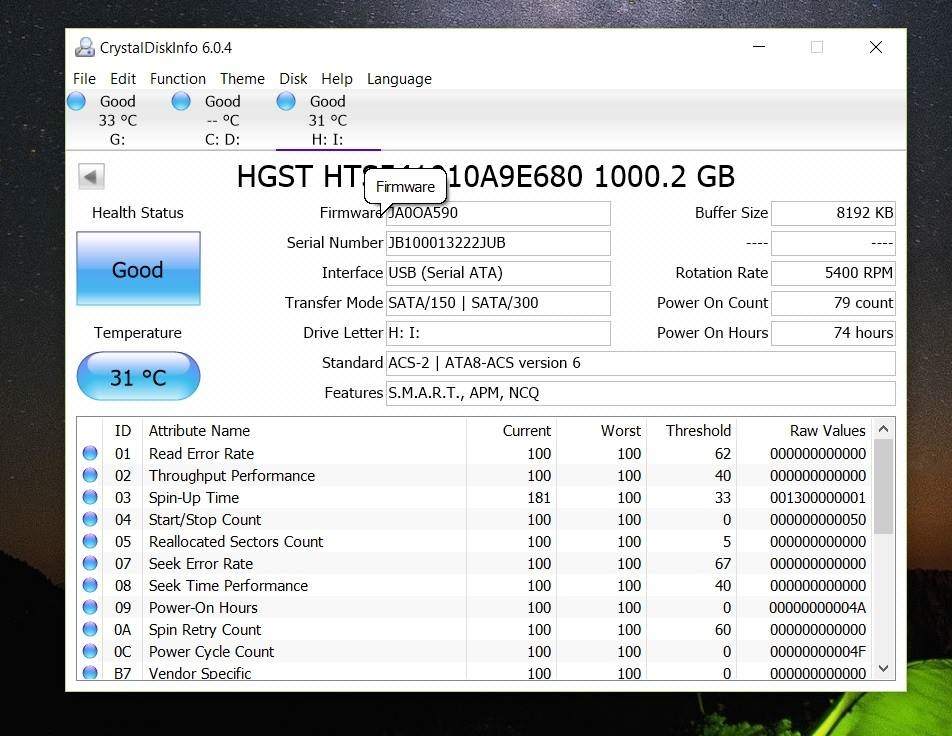The height and width of the screenshot is (736, 952).
Task: Click the Raw Values column header
Action: [x=804, y=431]
